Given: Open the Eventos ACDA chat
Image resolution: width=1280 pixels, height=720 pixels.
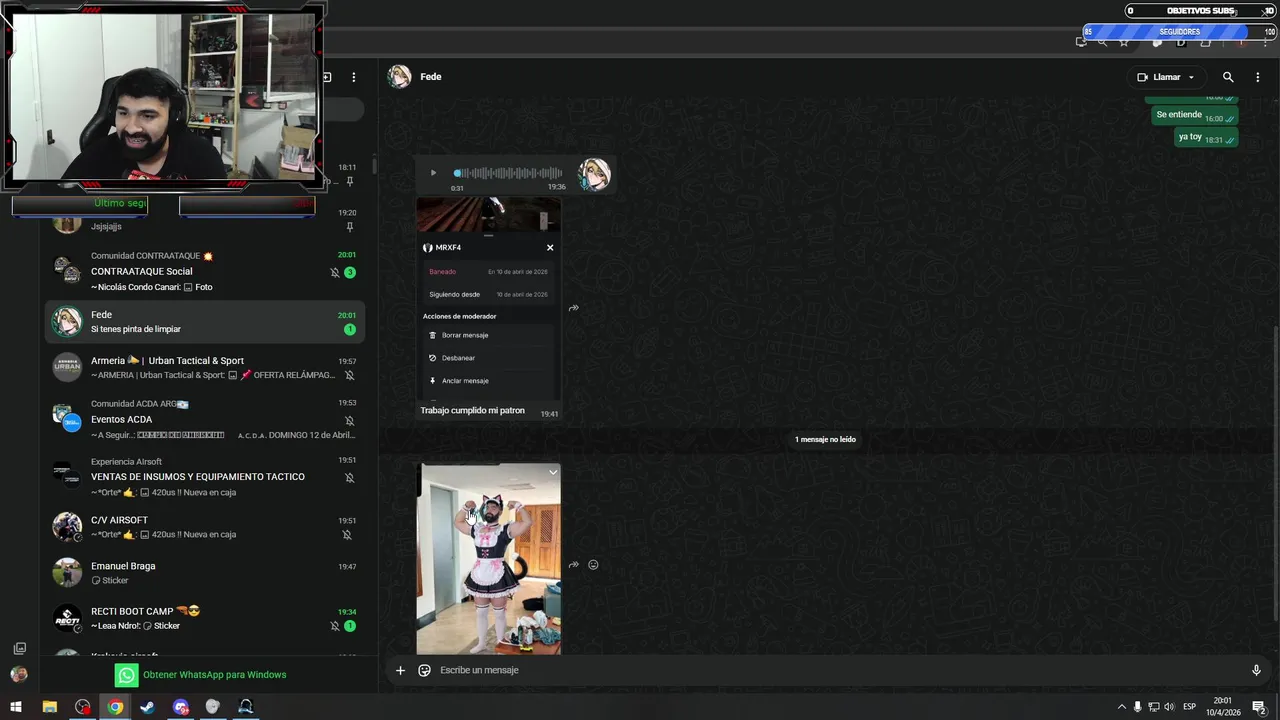Looking at the screenshot, I should pos(204,419).
